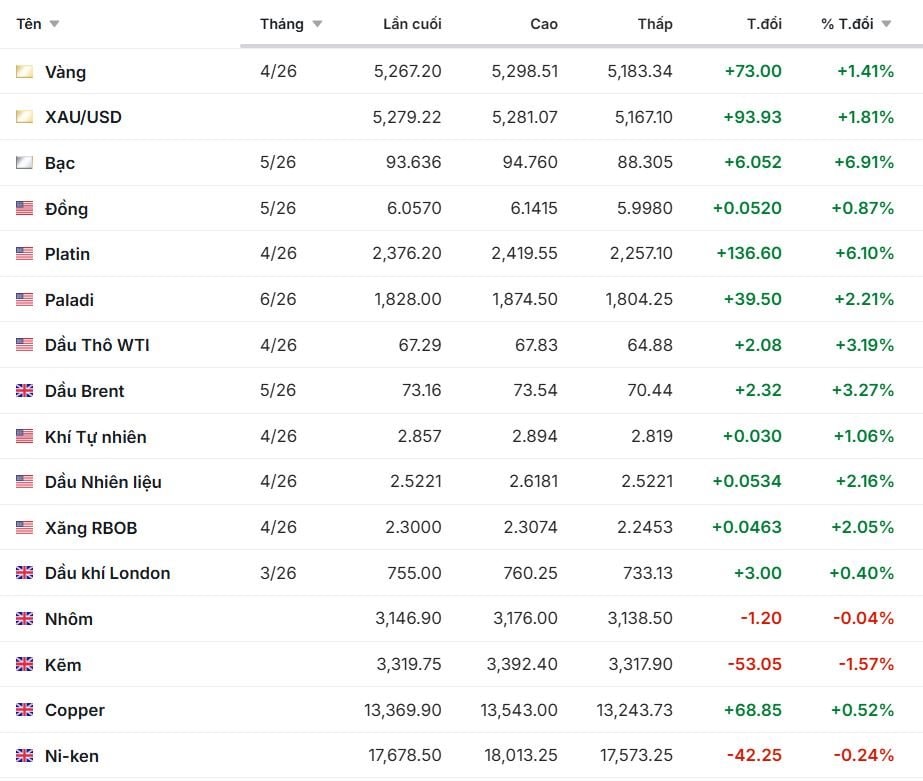
Task: Open the Dầu Thô WTI link
Action: pos(97,345)
